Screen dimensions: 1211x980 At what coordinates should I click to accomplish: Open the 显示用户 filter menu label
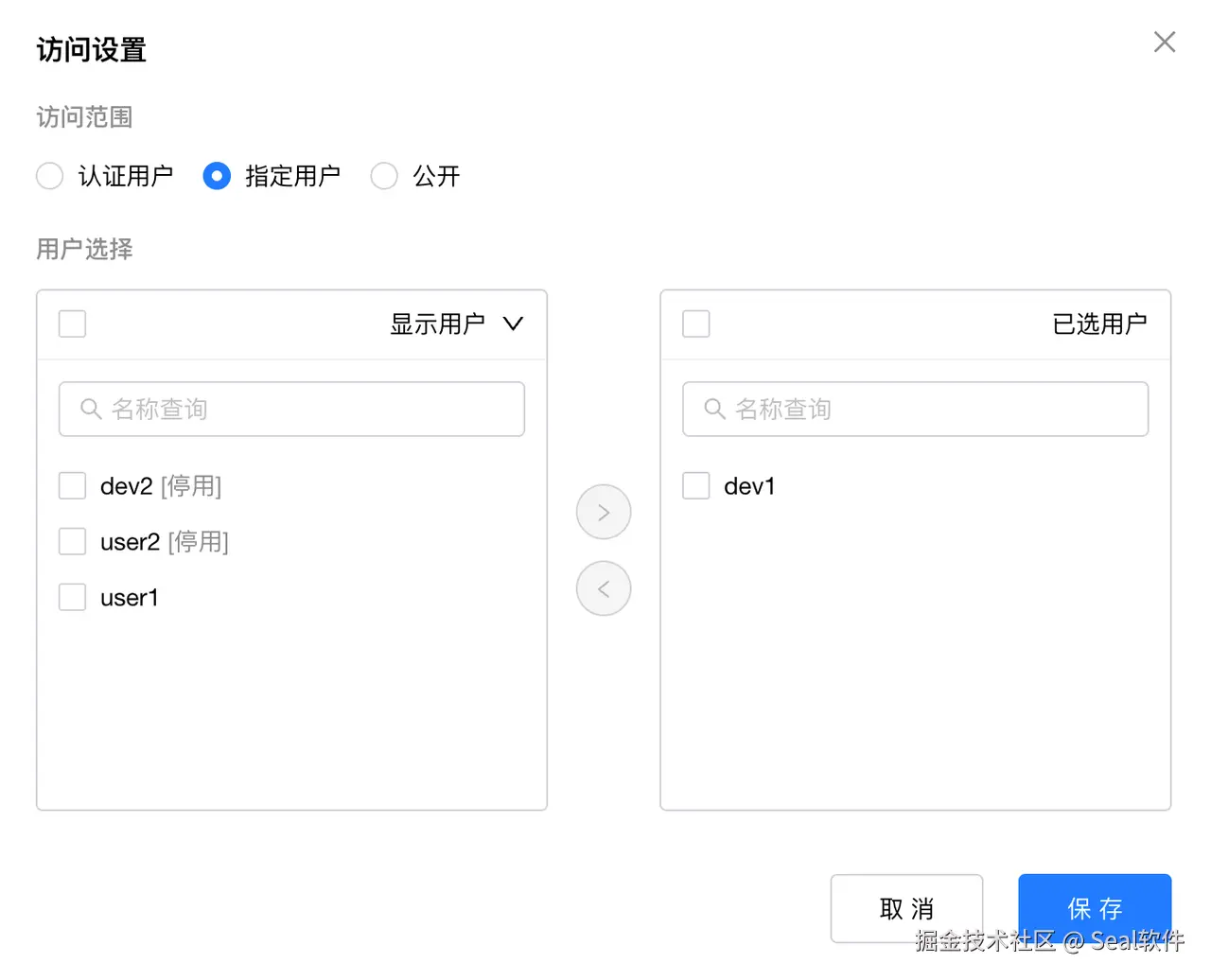pyautogui.click(x=437, y=324)
